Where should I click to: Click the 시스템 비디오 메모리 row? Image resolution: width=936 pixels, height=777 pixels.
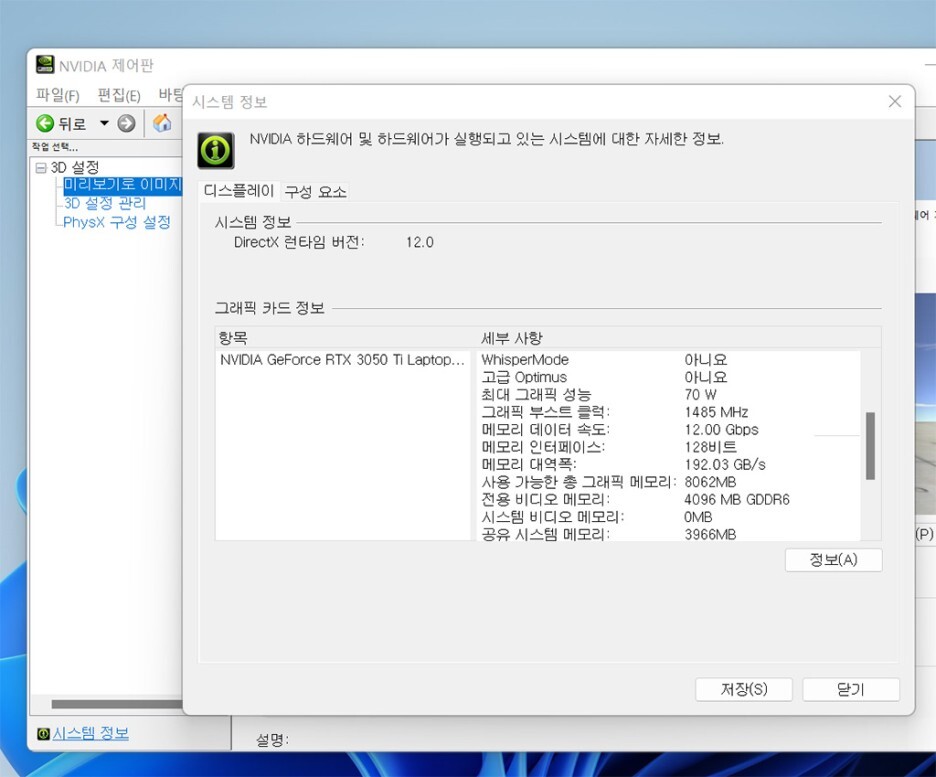670,517
